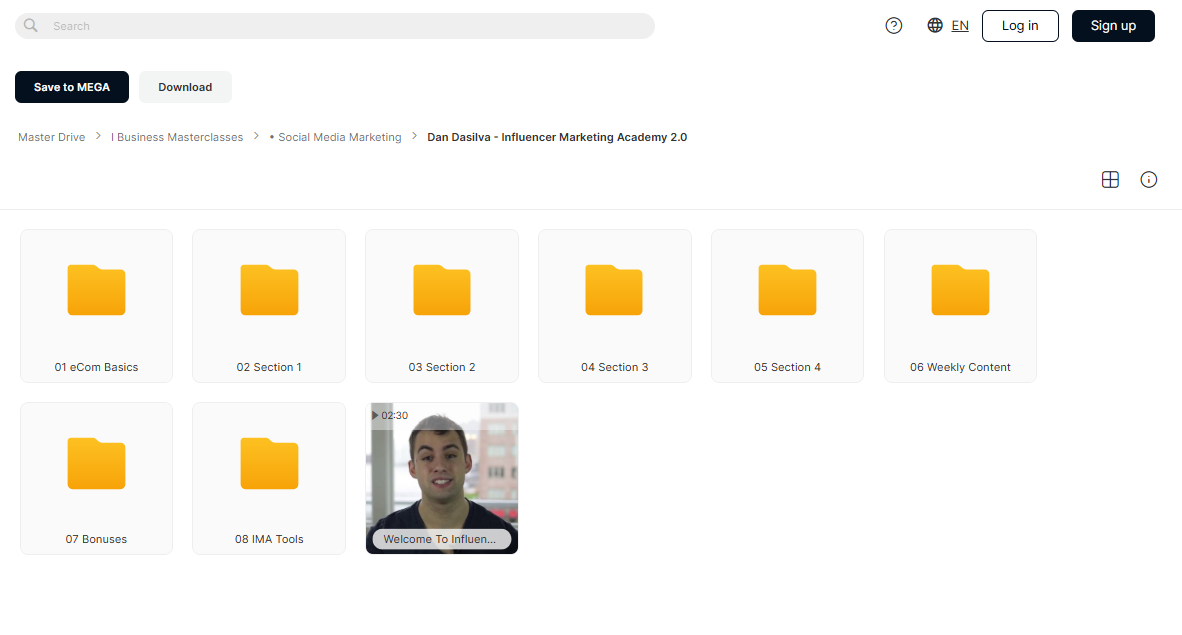Select the '04 Section 3' label
The image size is (1182, 635).
pos(614,367)
